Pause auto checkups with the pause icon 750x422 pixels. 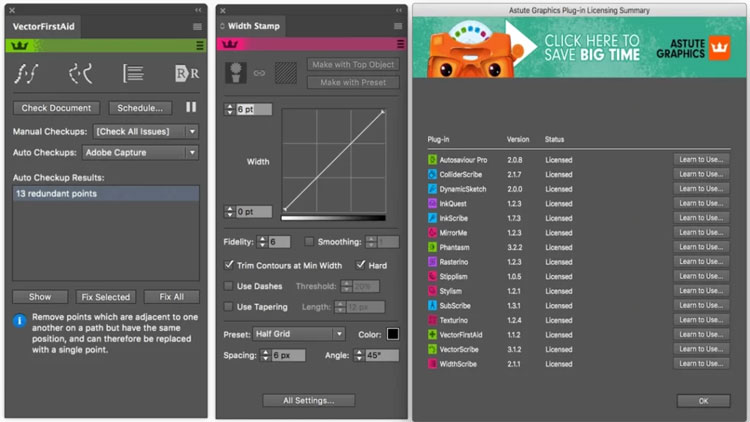[191, 107]
